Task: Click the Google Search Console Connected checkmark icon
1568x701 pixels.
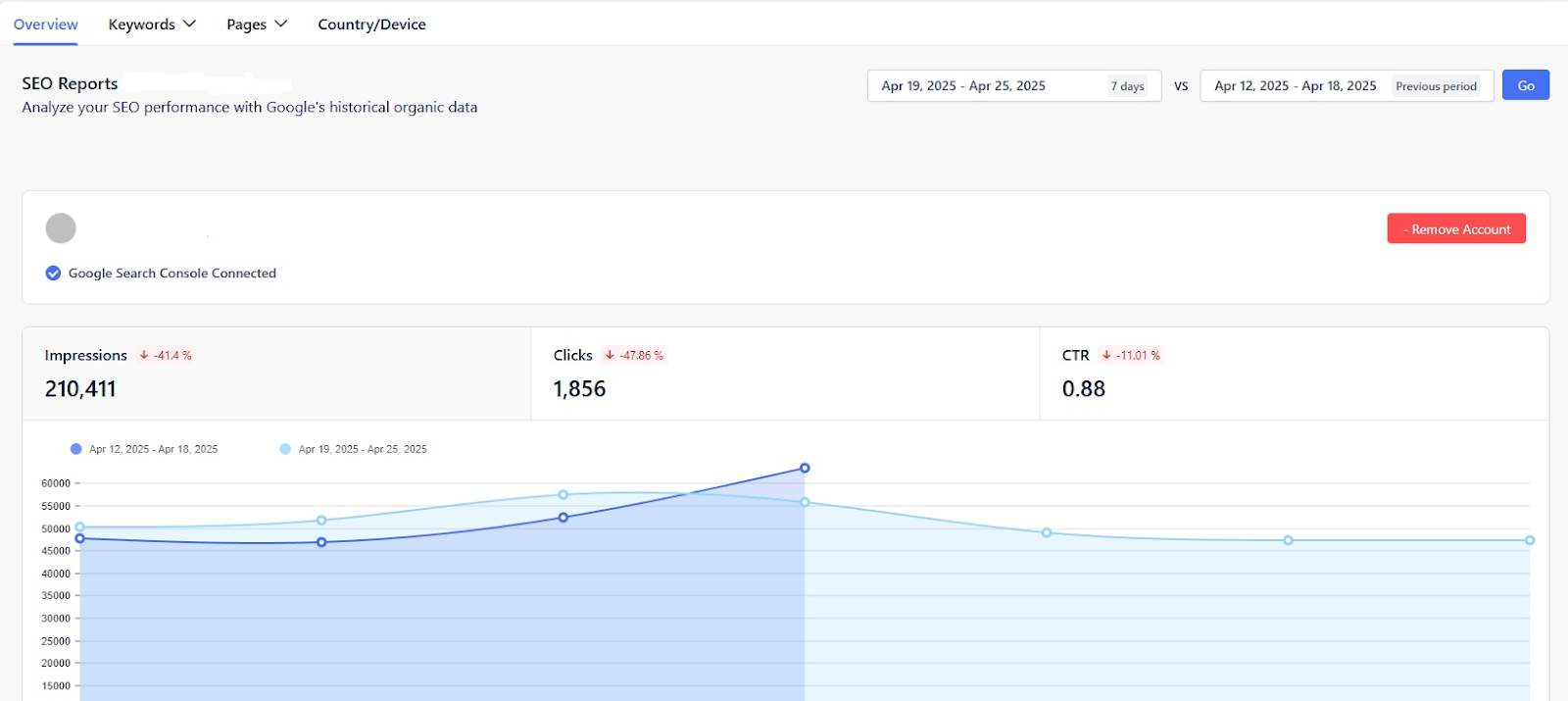Action: [53, 274]
